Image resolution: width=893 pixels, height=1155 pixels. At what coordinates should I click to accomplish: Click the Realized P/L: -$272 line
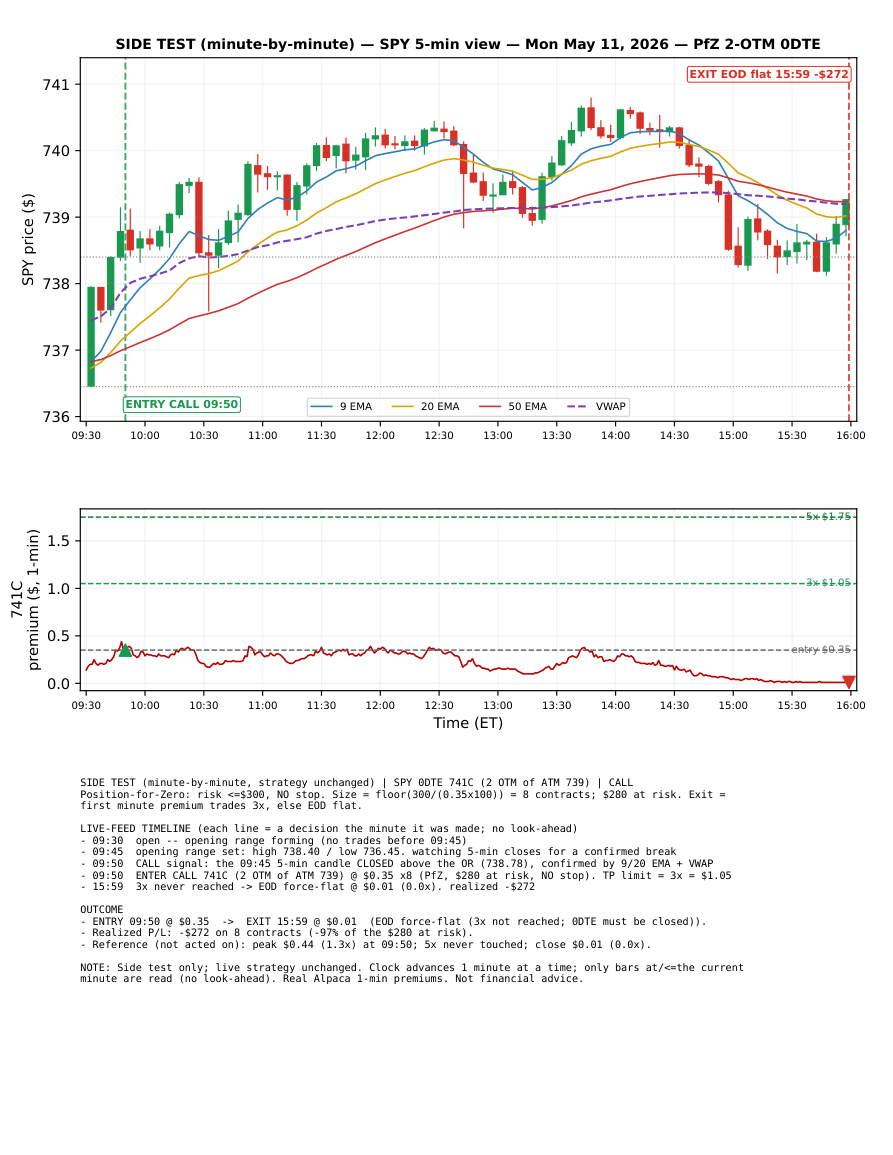(276, 933)
